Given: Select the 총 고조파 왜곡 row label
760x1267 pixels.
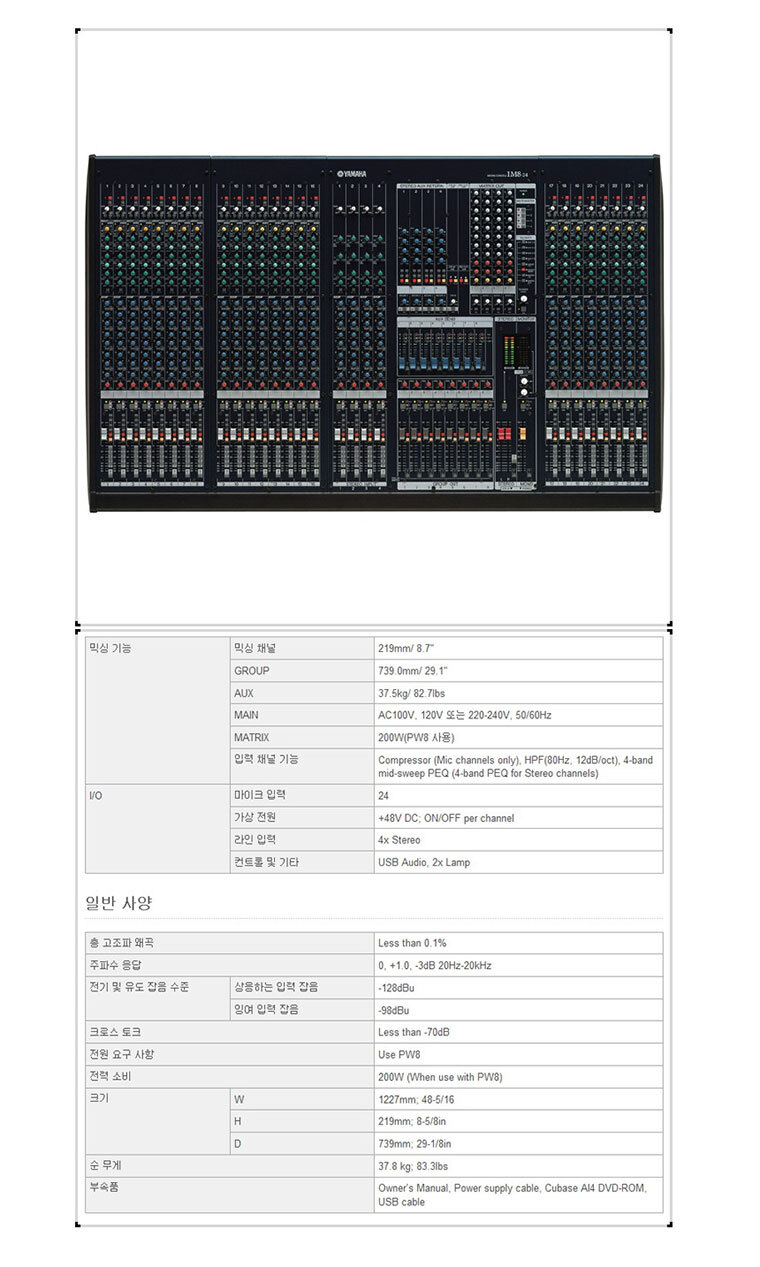Looking at the screenshot, I should pos(230,943).
